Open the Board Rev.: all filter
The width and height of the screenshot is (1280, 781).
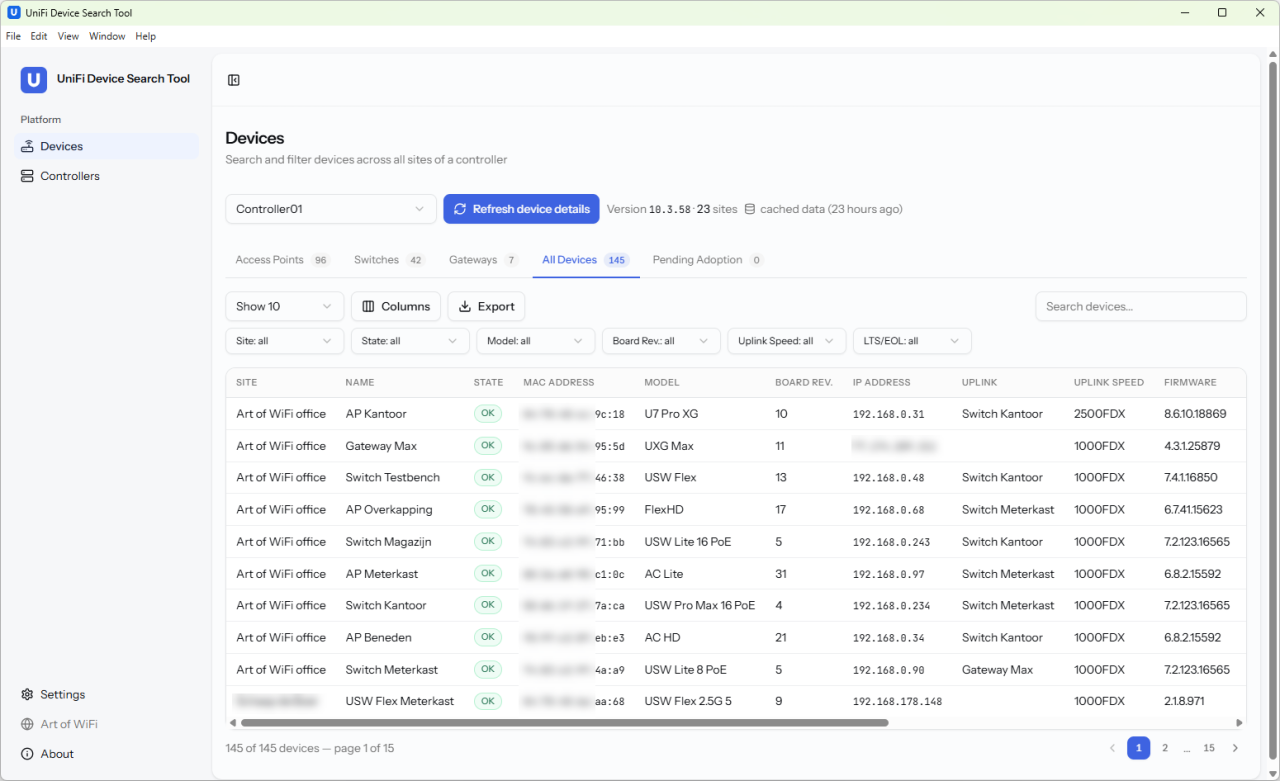(x=661, y=341)
